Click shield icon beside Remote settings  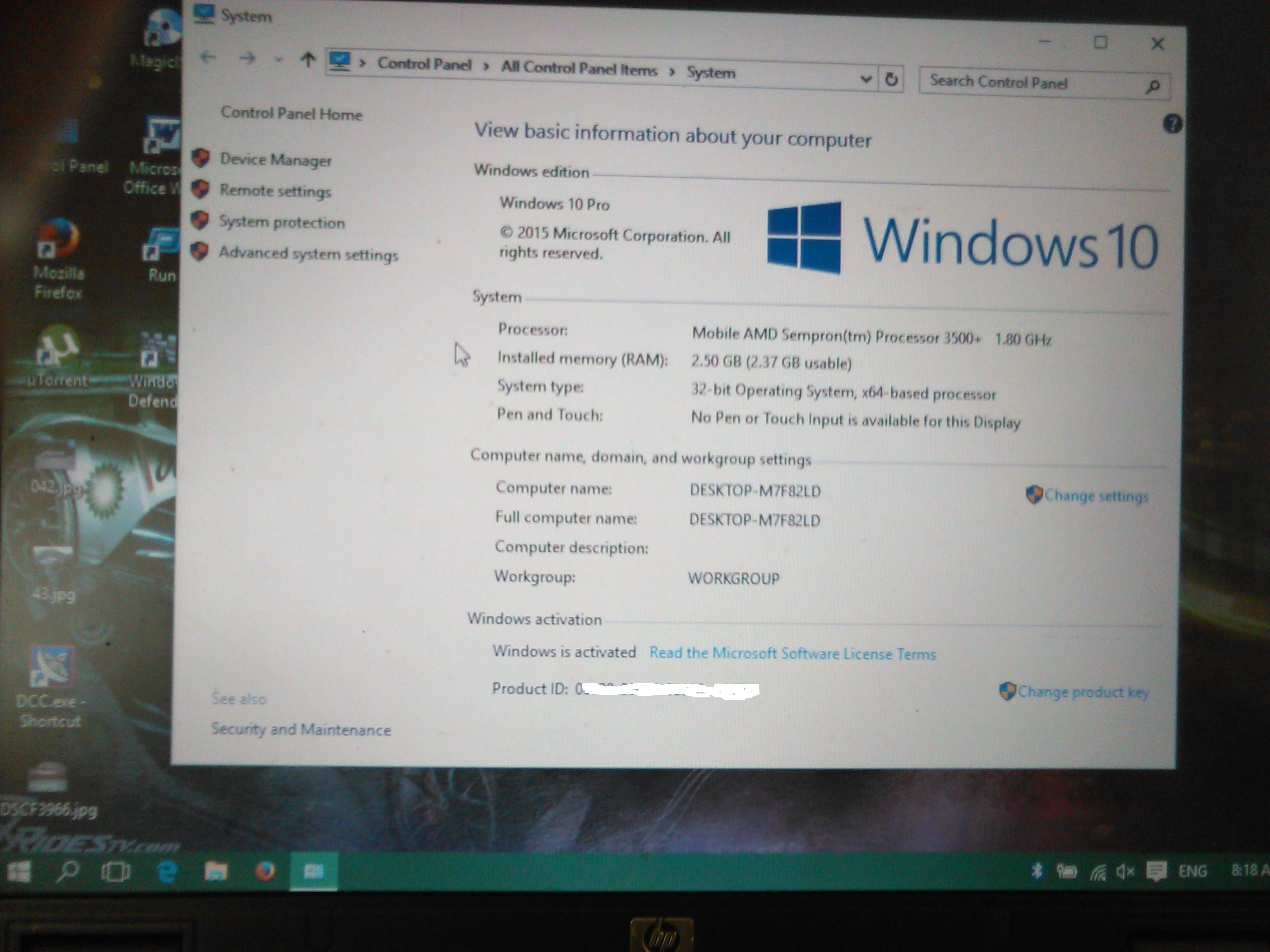click(x=200, y=189)
